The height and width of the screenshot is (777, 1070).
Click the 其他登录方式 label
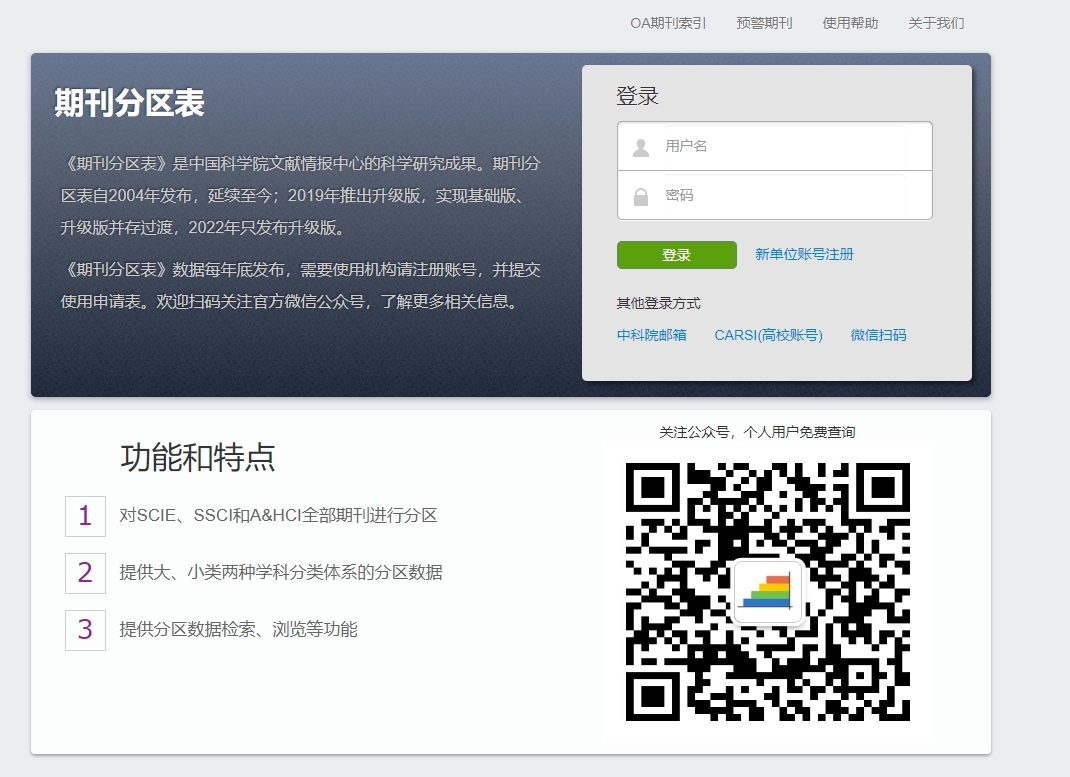(659, 303)
